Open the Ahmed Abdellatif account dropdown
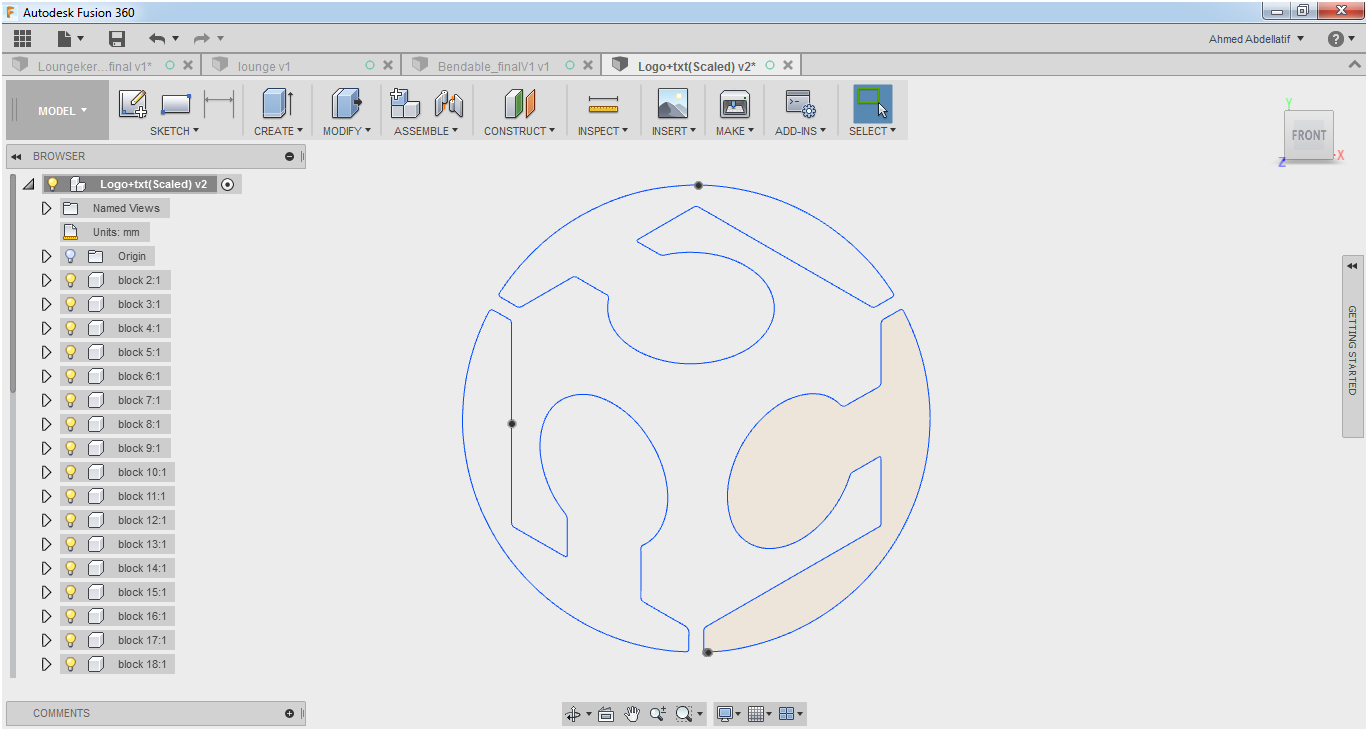This screenshot has width=1366, height=729. (x=1256, y=39)
